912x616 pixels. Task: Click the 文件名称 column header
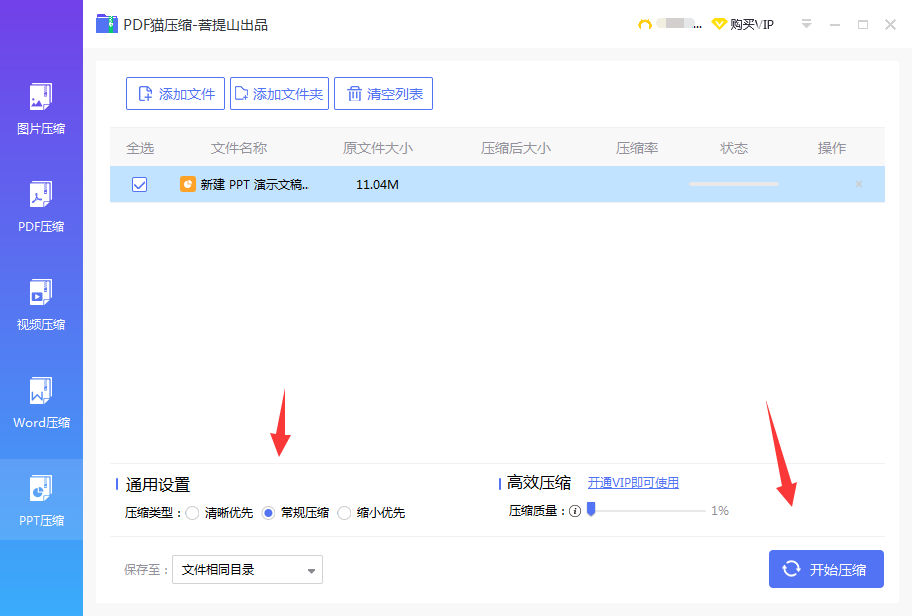[x=238, y=148]
